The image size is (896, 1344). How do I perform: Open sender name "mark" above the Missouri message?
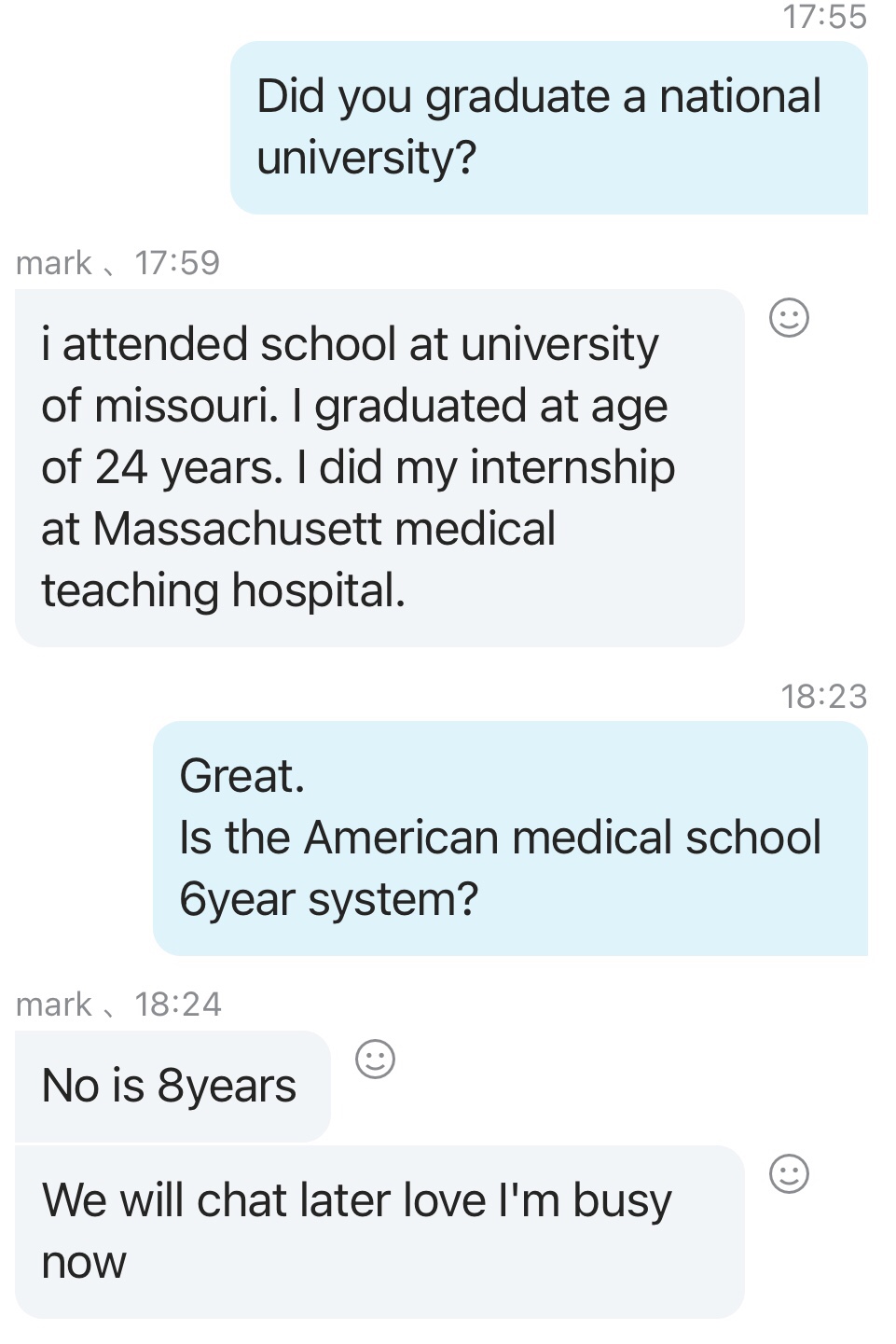tap(54, 263)
